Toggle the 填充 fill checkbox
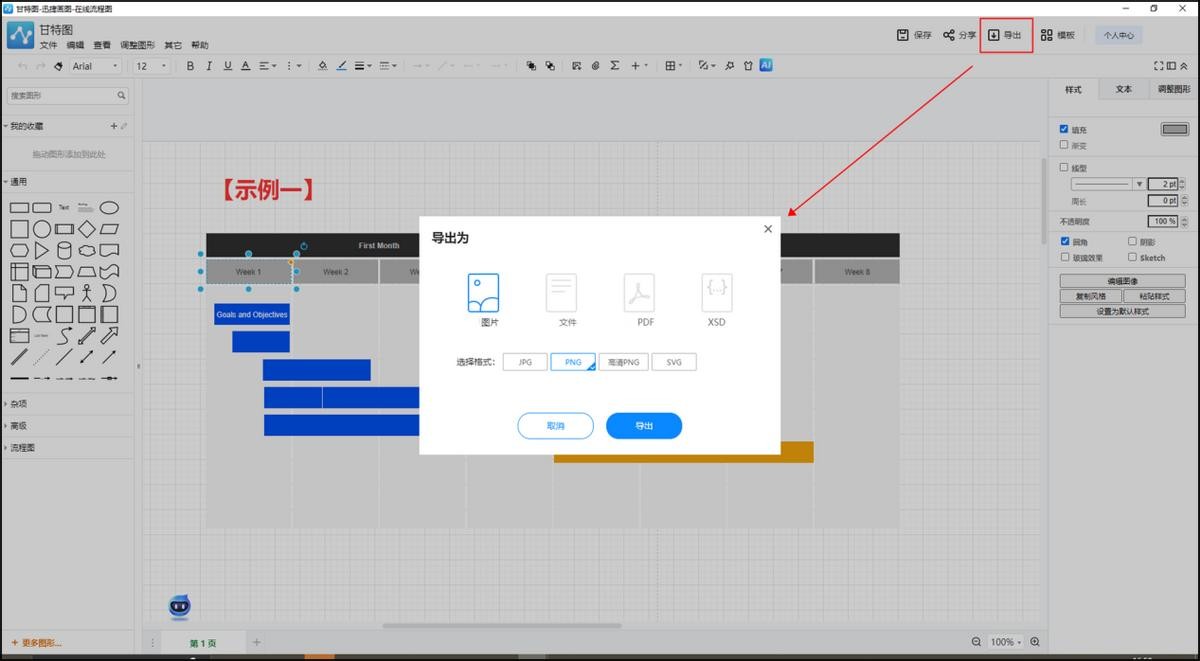 pyautogui.click(x=1064, y=129)
